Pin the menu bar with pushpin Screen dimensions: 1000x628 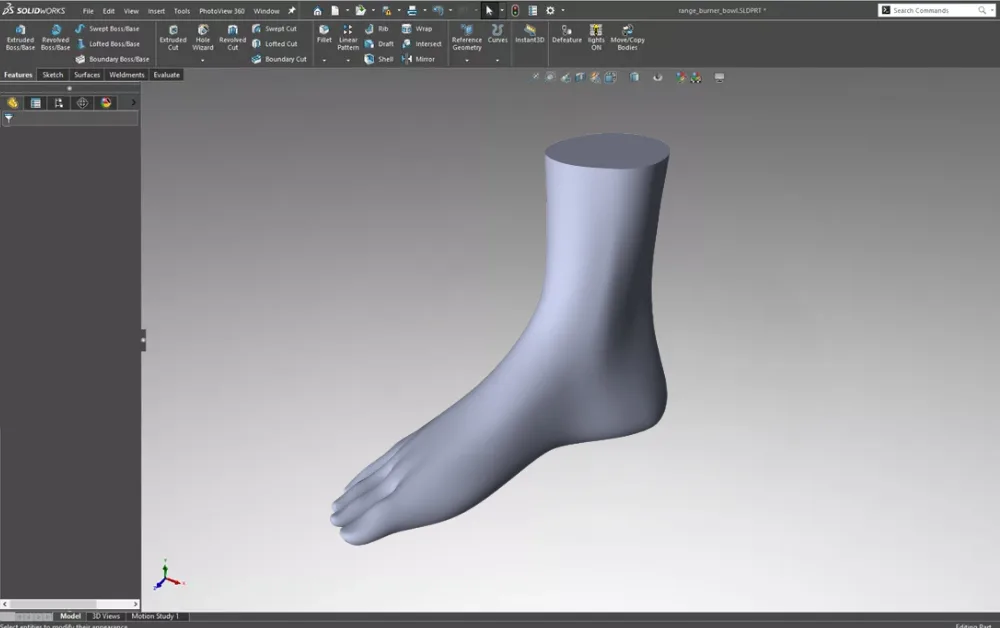pos(292,11)
